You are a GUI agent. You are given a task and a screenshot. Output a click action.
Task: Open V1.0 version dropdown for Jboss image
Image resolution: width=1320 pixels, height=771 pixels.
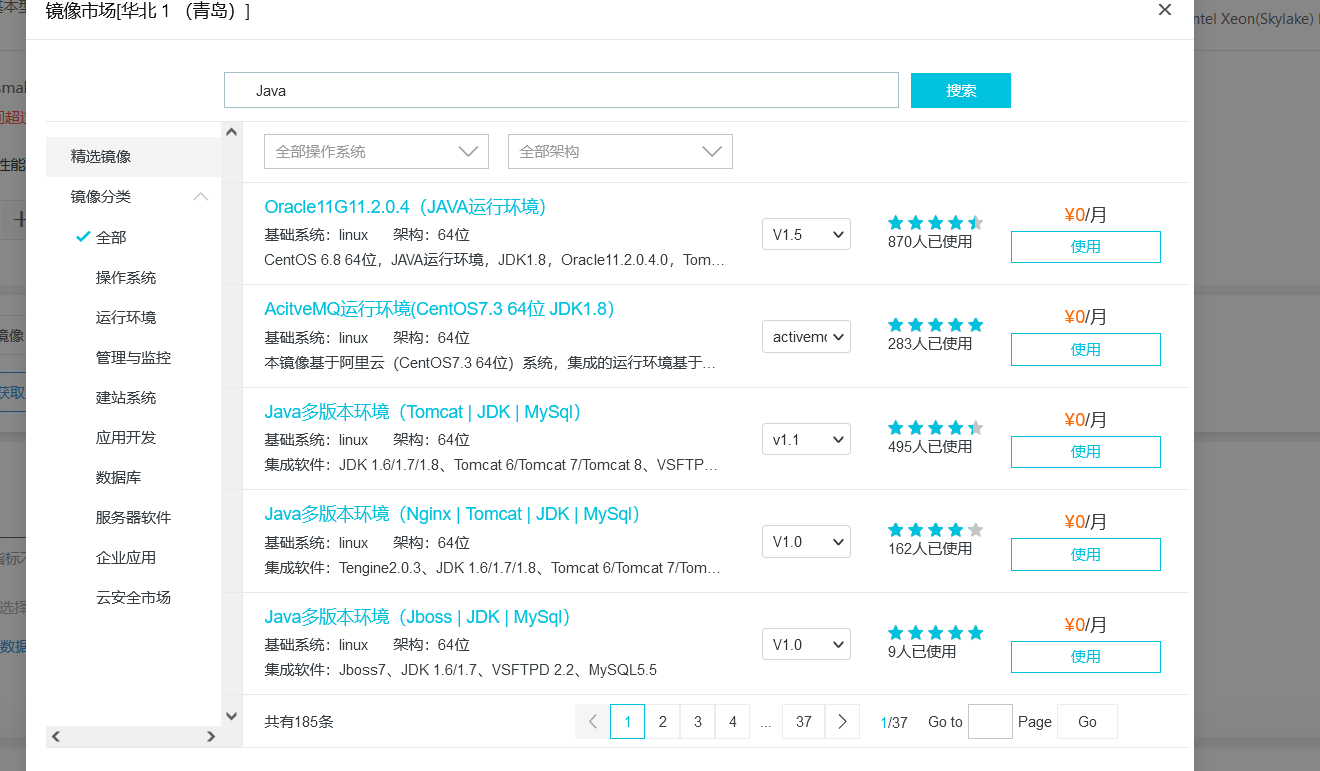(x=806, y=644)
